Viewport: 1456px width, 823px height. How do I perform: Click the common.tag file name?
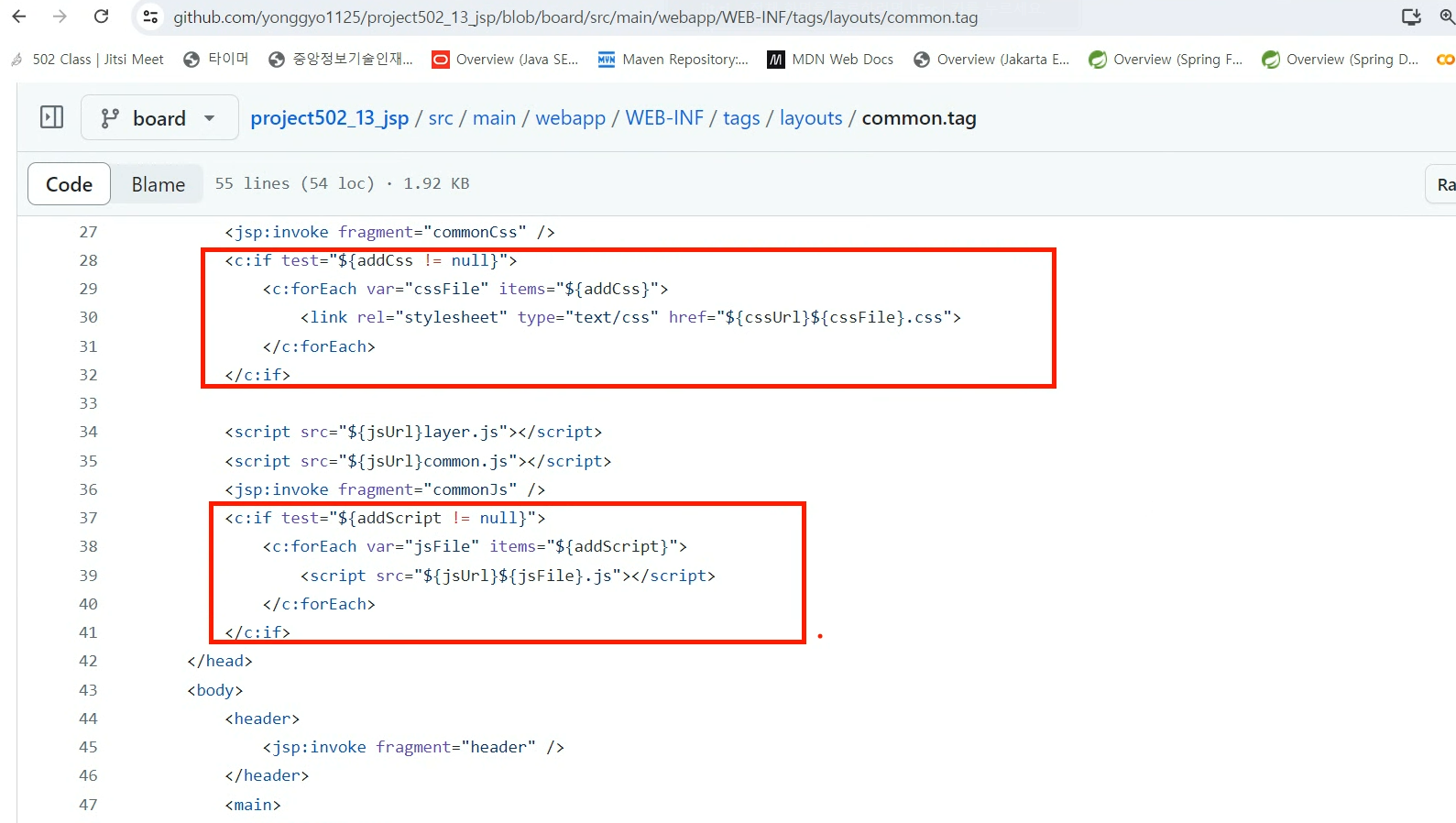pyautogui.click(x=919, y=118)
